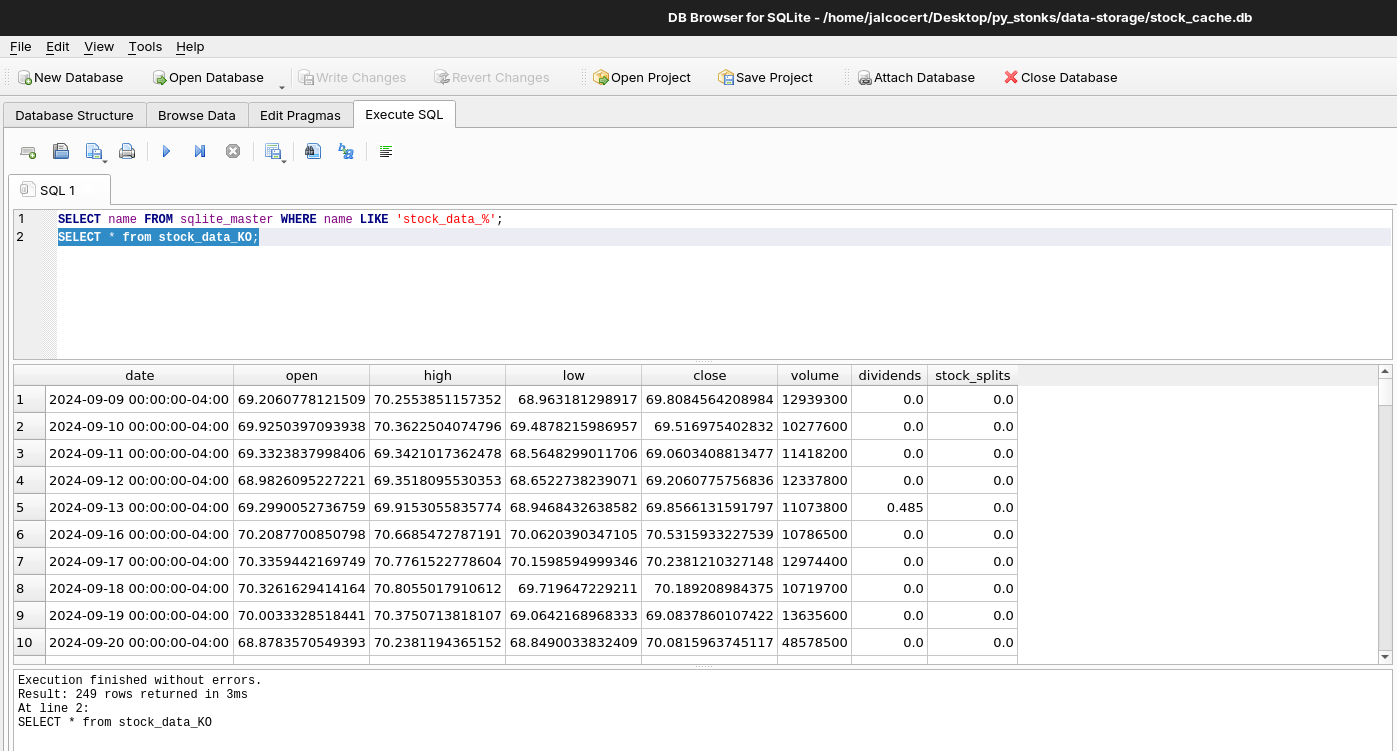Viewport: 1397px width, 751px height.
Task: Select volume cell 48578500
Action: 814,642
